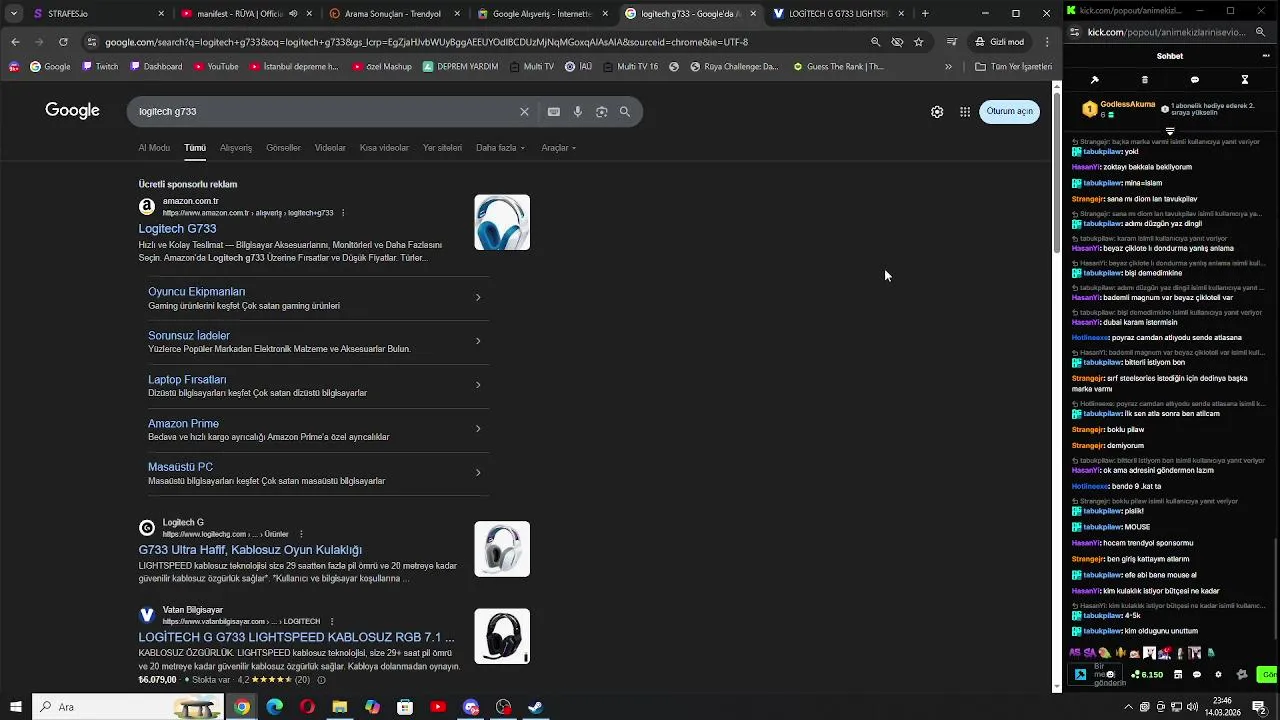Viewport: 1280px width, 720px height.
Task: Expand the Amazon Prime sitelink arrow
Action: point(478,429)
